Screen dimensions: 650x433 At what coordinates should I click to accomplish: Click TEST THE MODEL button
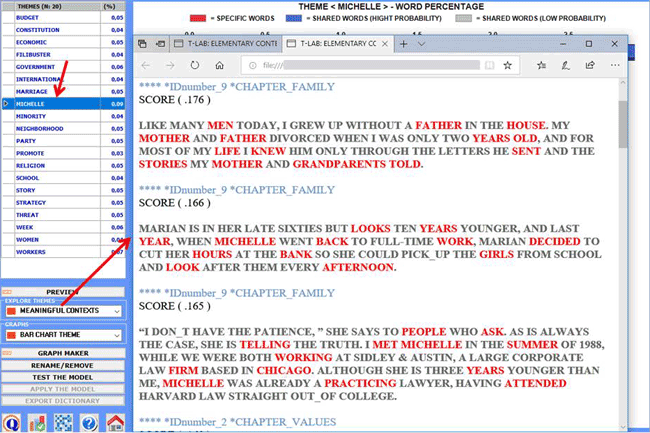[63, 377]
